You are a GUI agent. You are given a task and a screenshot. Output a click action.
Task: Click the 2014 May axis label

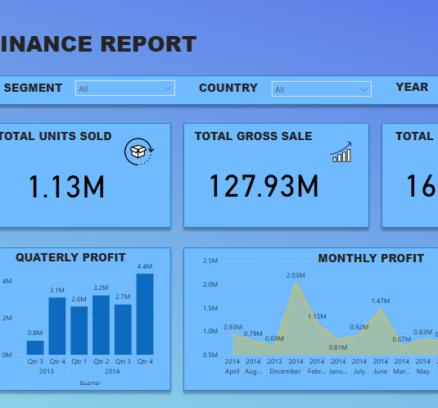[423, 366]
